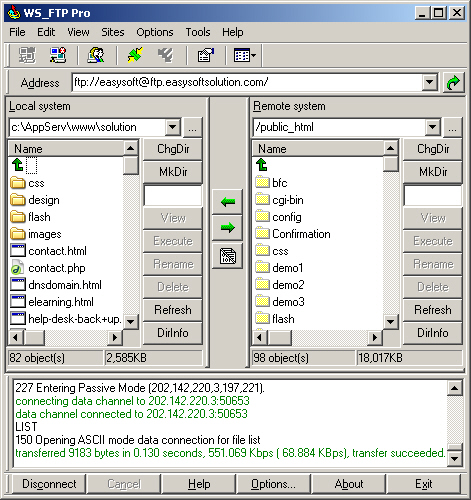471x500 pixels.
Task: Select the local design folder
Action: point(35,200)
